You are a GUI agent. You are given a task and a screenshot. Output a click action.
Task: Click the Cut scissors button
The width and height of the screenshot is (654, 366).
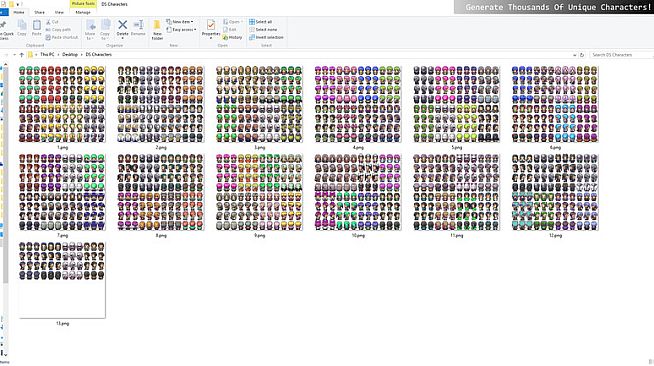tap(53, 22)
